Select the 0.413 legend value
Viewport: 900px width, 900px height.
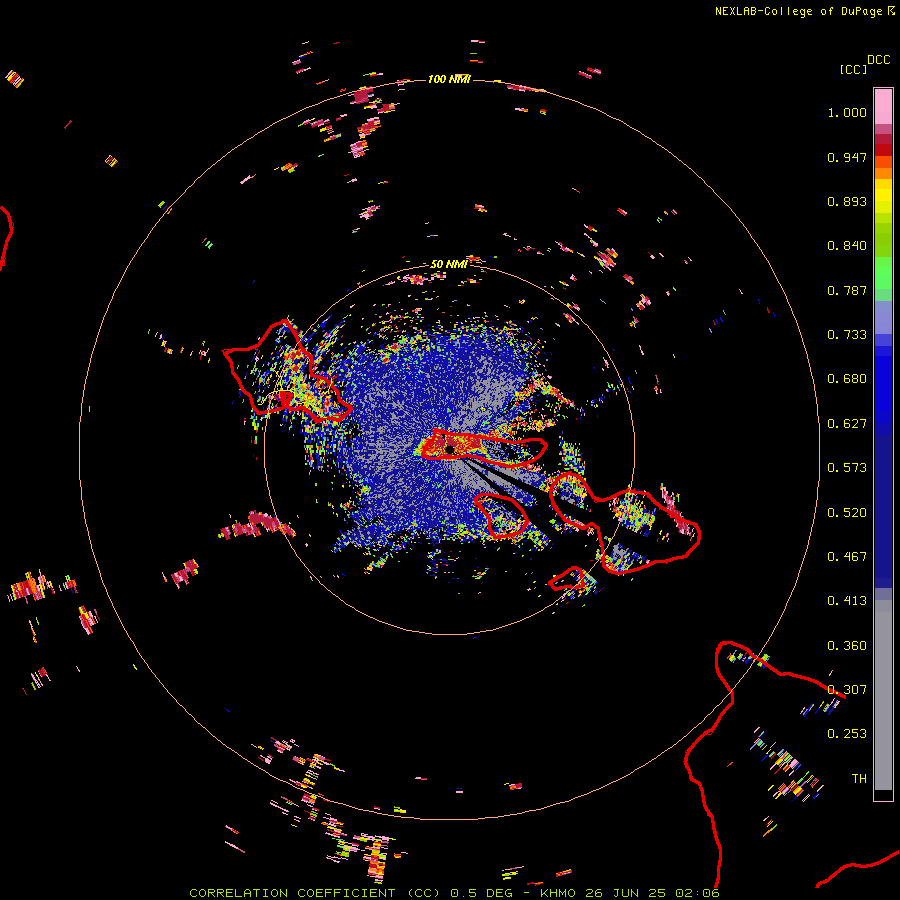click(847, 601)
